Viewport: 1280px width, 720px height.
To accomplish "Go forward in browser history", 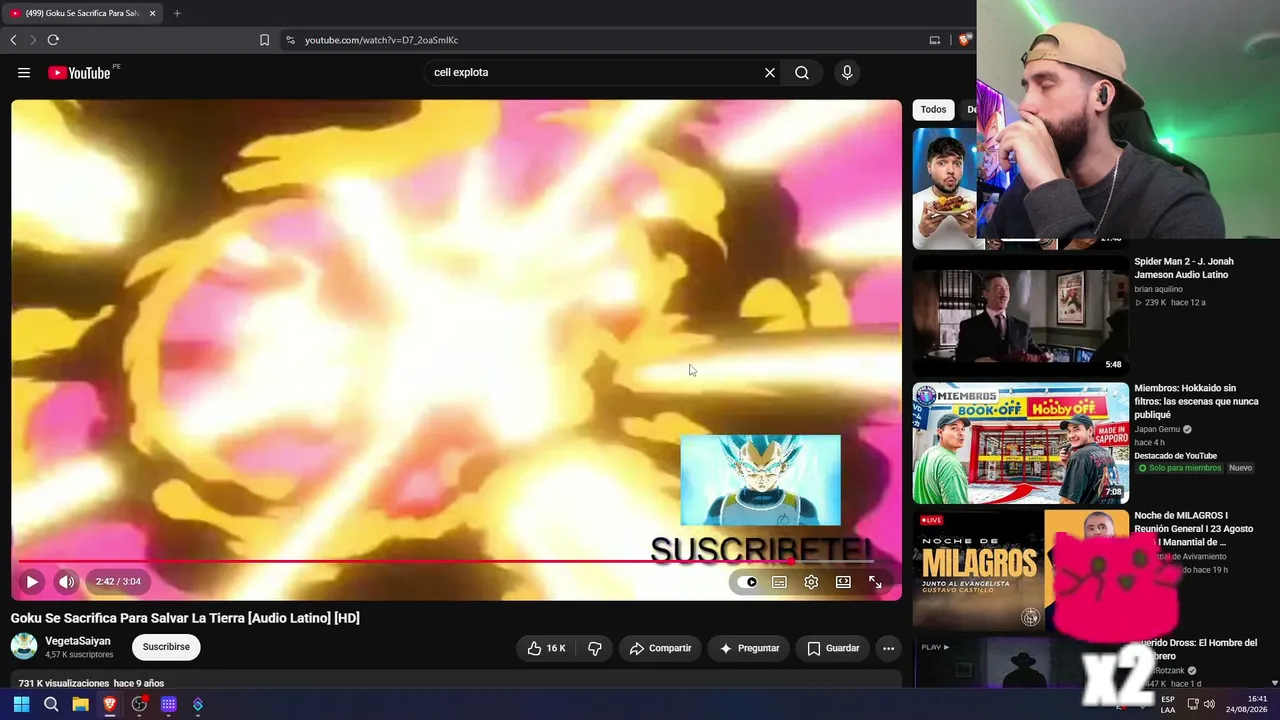I will pos(33,40).
